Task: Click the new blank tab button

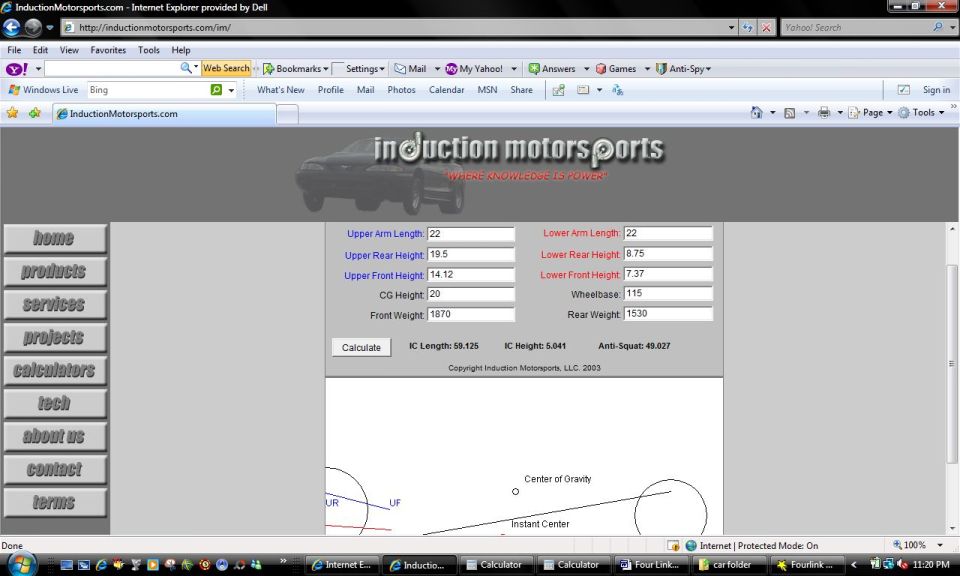Action: (x=288, y=114)
